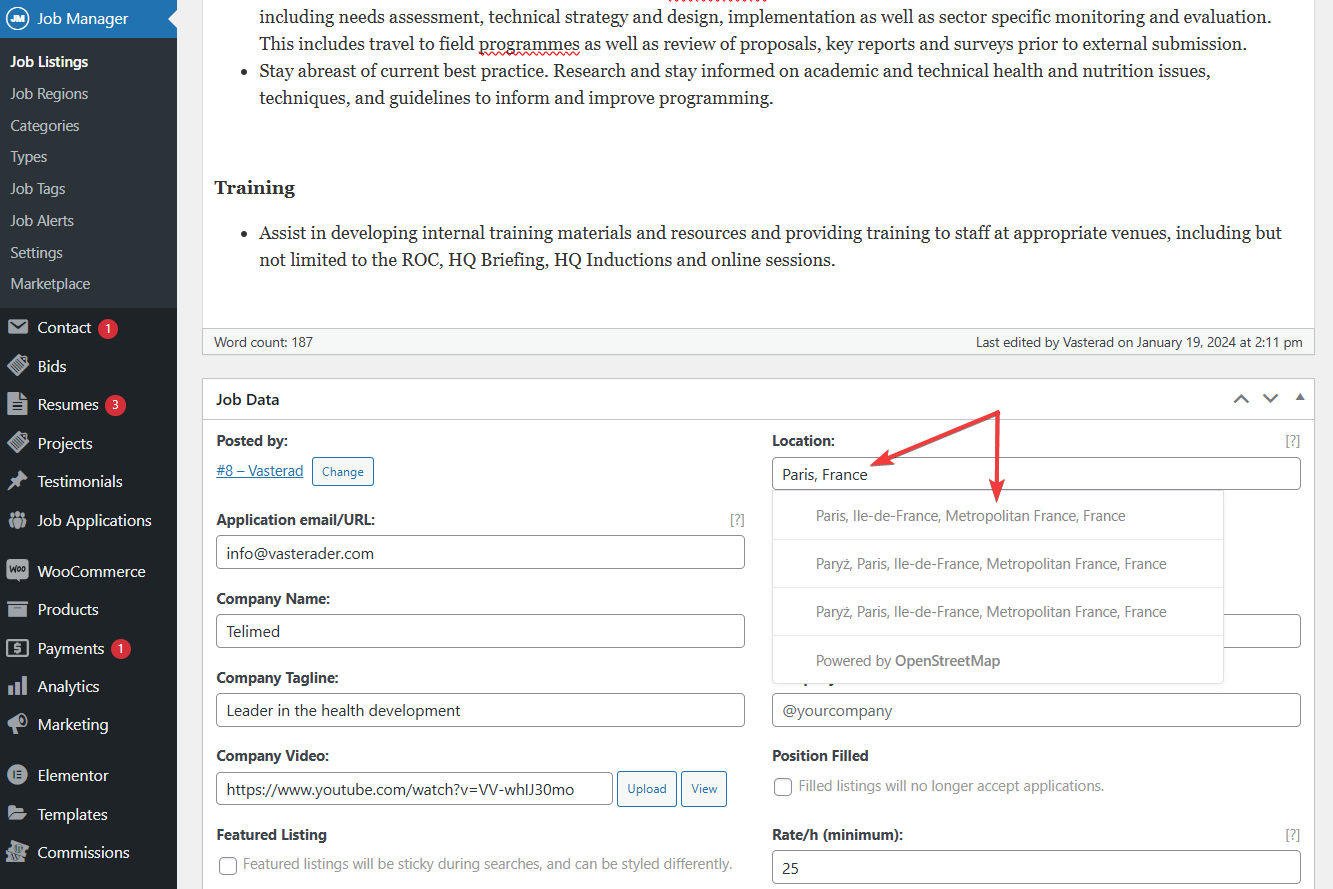
Task: Collapse the Job Data panel
Action: (1300, 398)
